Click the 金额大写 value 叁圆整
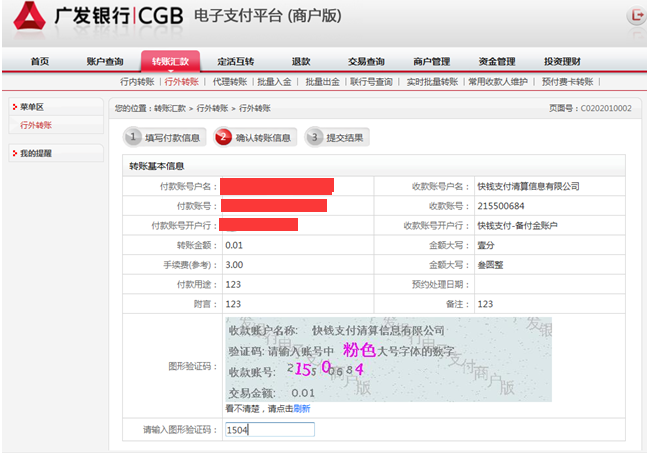The height and width of the screenshot is (453, 647). 490,265
